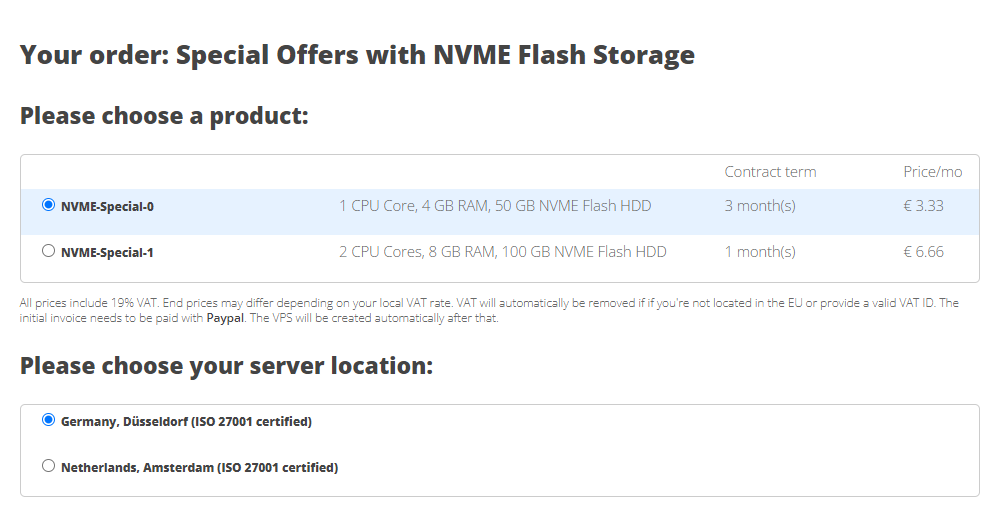Click the 'Please choose a product' heading
This screenshot has height=515, width=987.
(x=164, y=116)
